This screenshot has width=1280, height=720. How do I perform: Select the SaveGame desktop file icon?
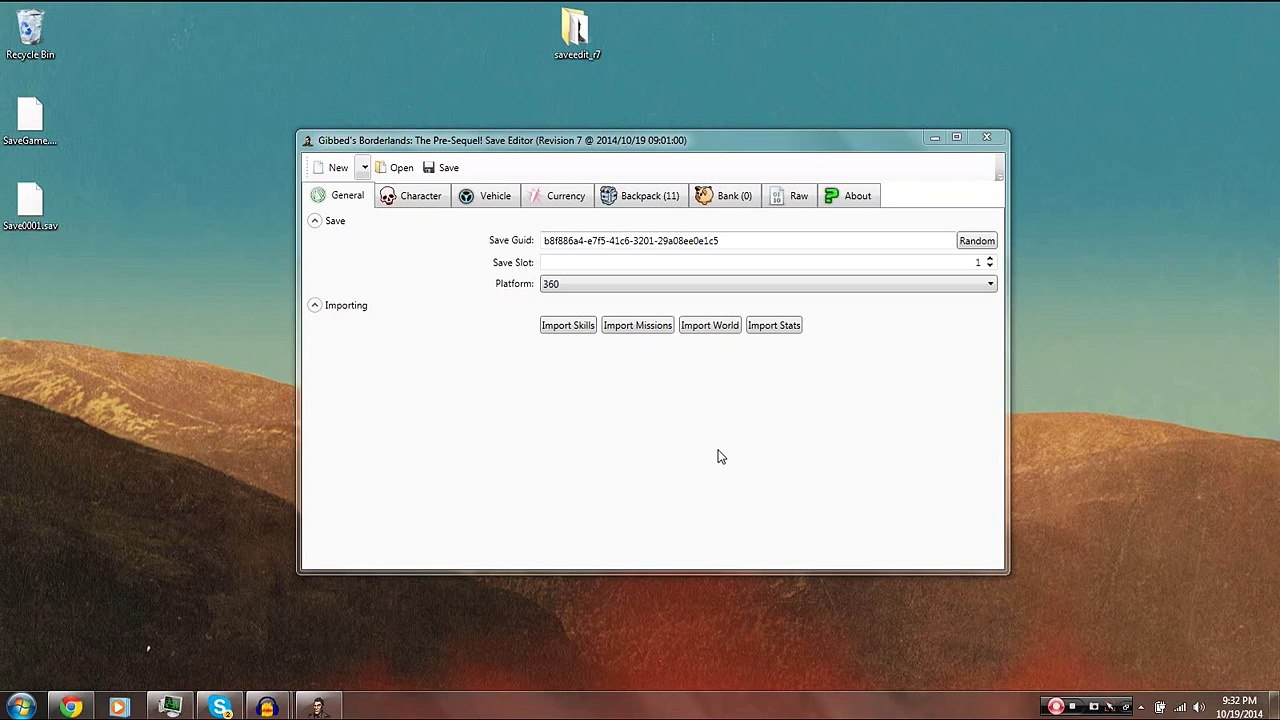click(30, 121)
